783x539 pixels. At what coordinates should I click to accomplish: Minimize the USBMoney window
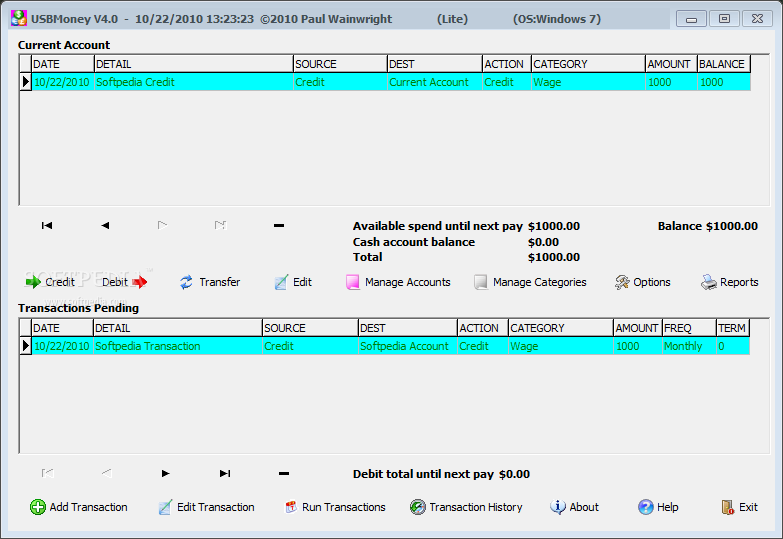point(691,18)
